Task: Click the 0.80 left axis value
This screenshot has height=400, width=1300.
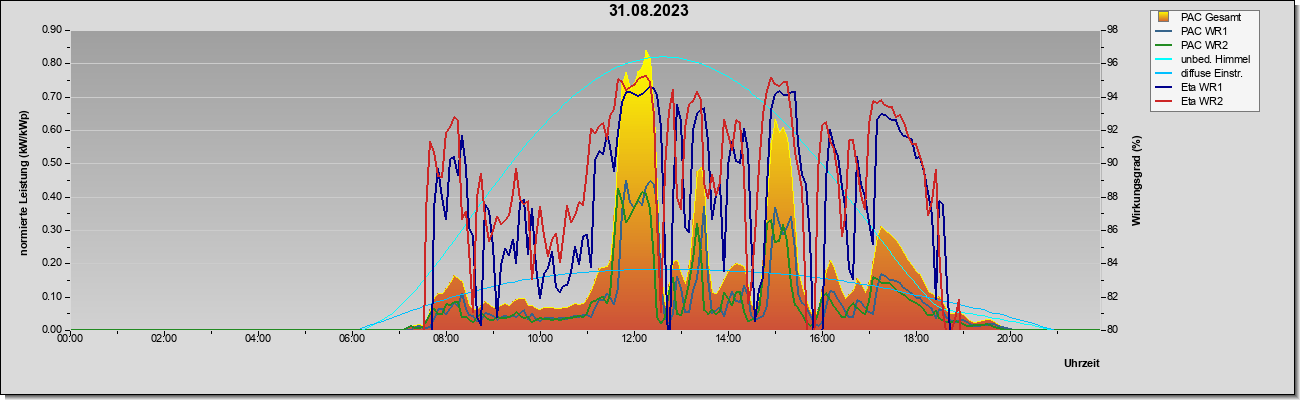Action: 53,63
